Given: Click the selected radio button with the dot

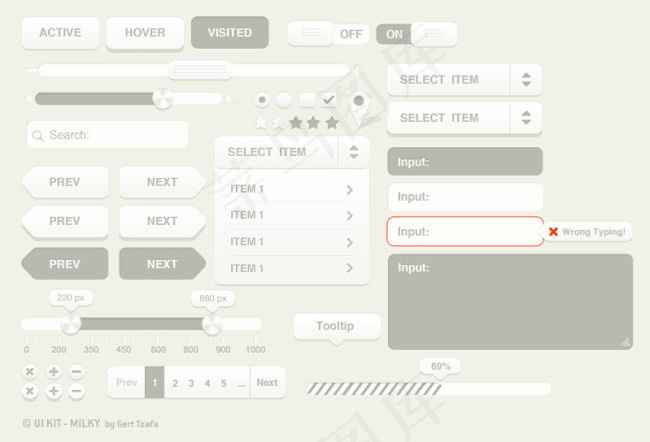Looking at the screenshot, I should click(x=262, y=100).
